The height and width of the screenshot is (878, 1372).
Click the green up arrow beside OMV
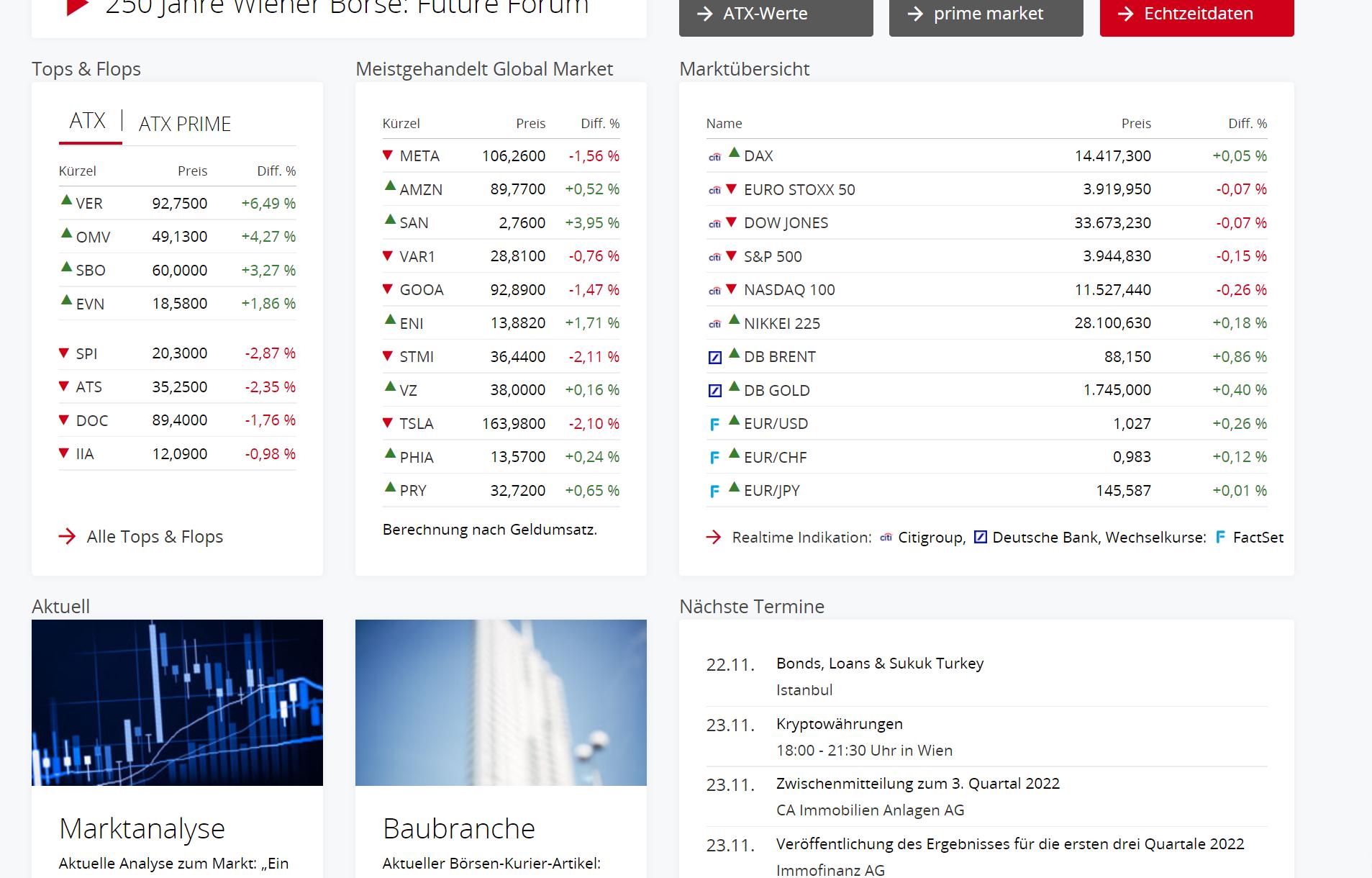pos(66,233)
